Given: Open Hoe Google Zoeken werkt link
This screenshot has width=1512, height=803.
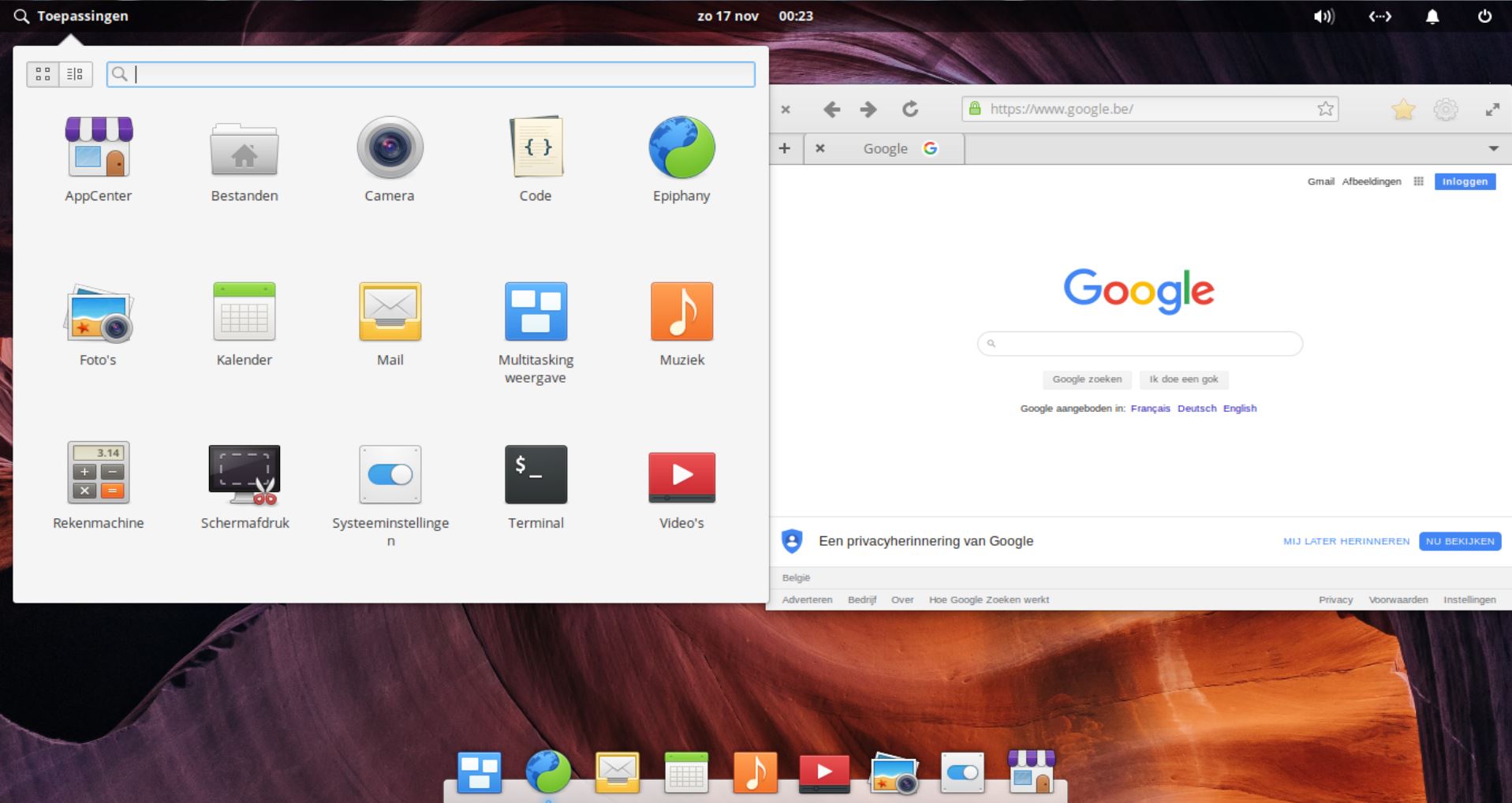Looking at the screenshot, I should [x=989, y=599].
